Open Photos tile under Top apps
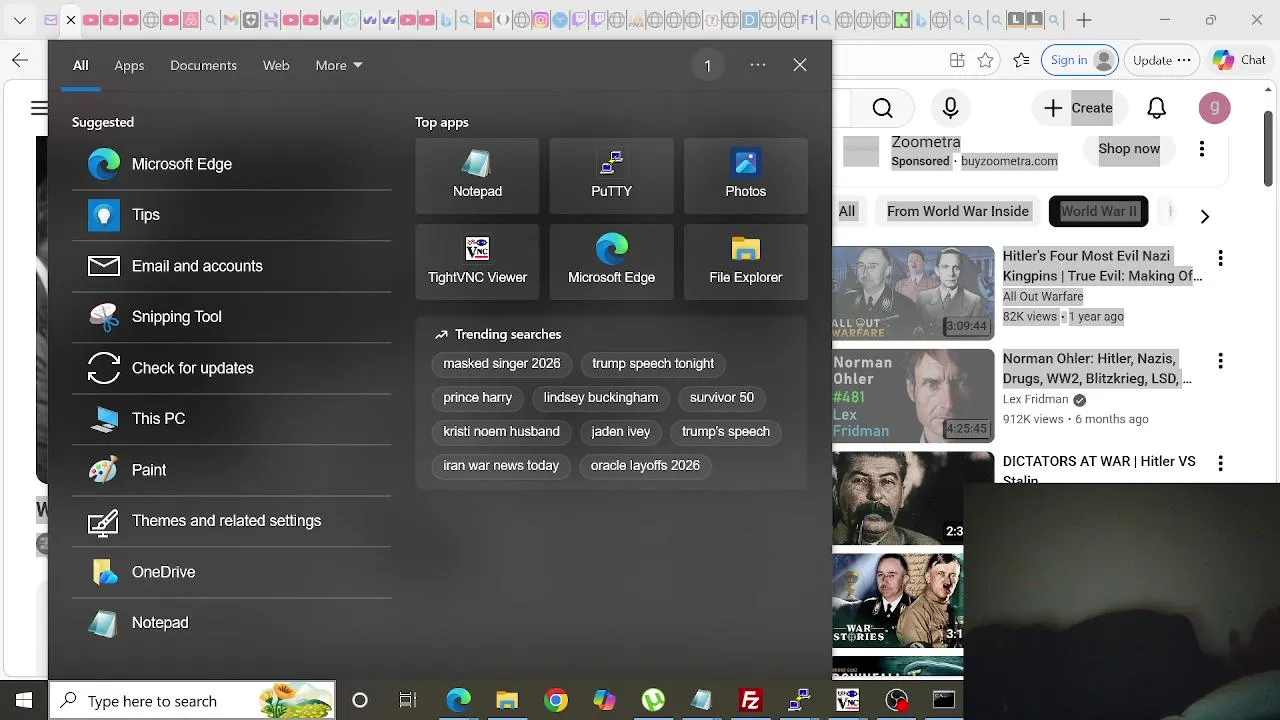The height and width of the screenshot is (720, 1280). 745,176
